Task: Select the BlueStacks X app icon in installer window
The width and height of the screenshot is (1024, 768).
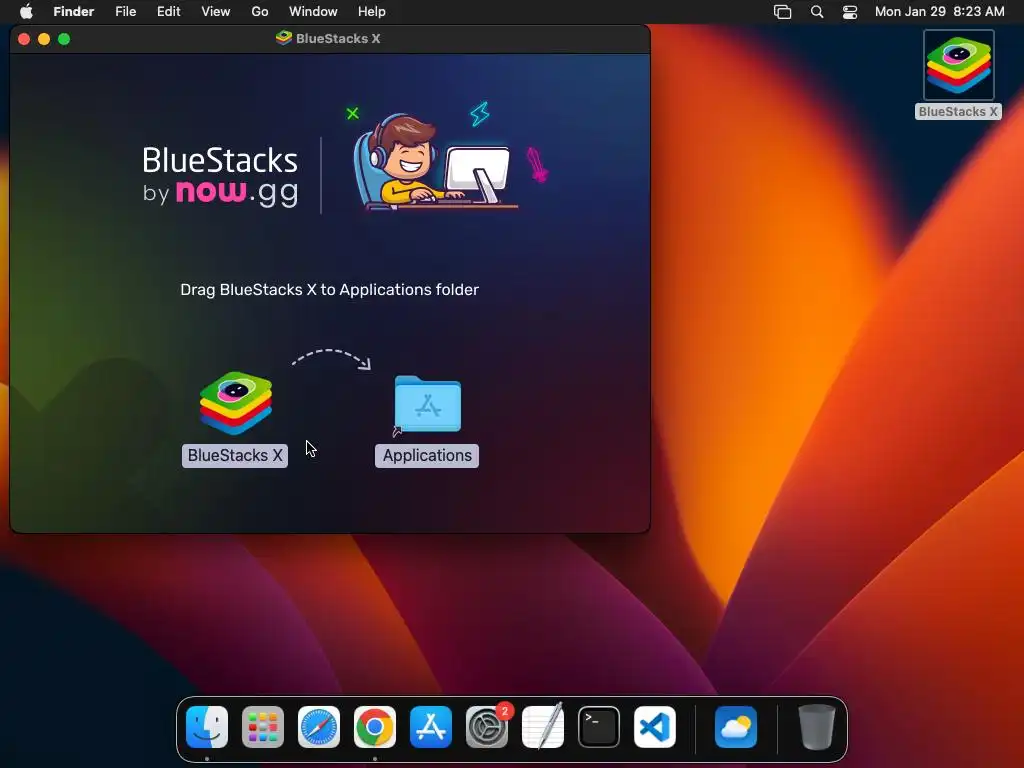Action: [236, 403]
